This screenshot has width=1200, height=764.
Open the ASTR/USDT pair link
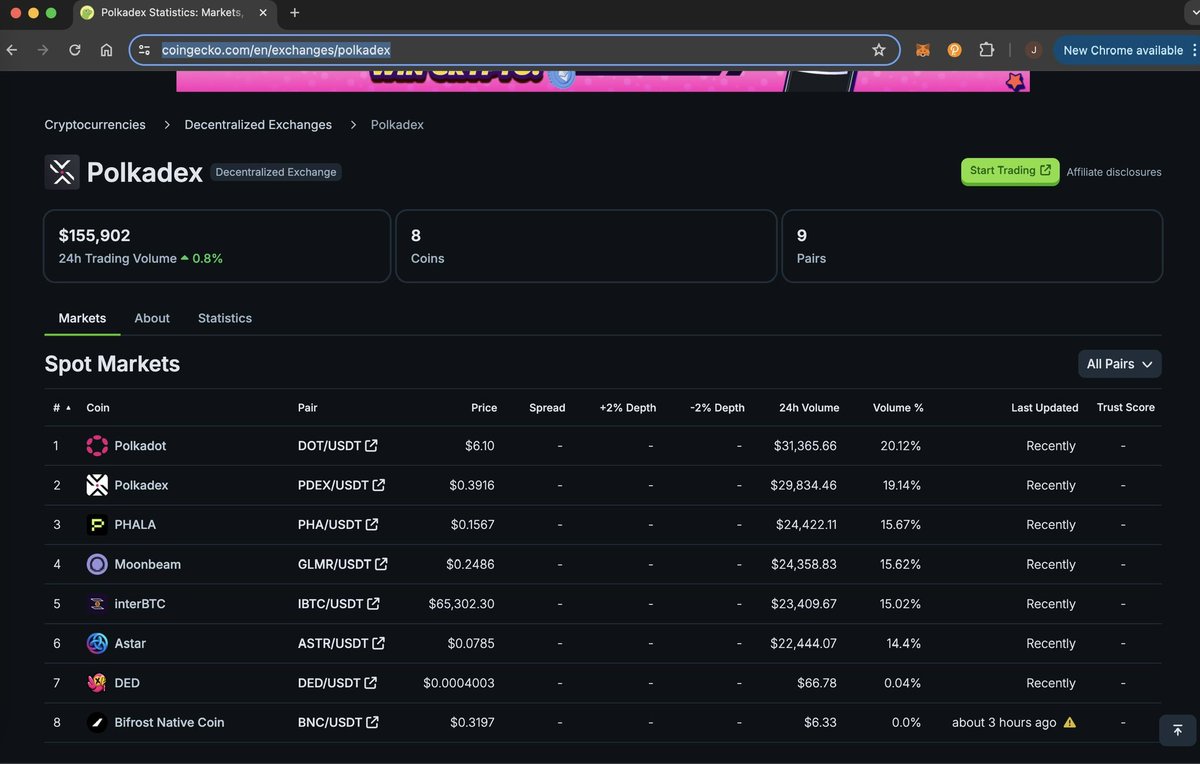click(341, 643)
